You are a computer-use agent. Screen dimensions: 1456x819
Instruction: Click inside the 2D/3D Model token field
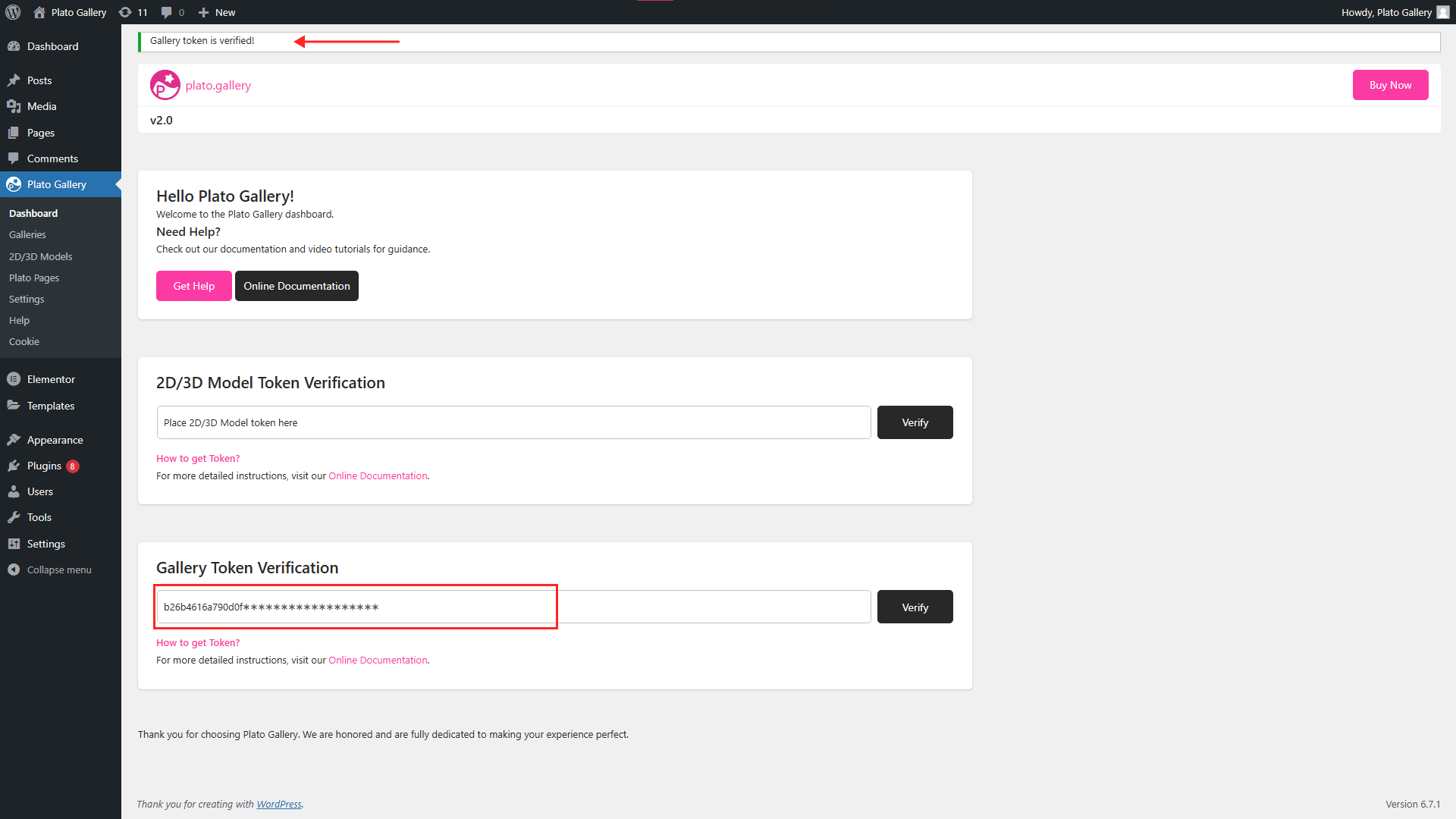coord(513,422)
